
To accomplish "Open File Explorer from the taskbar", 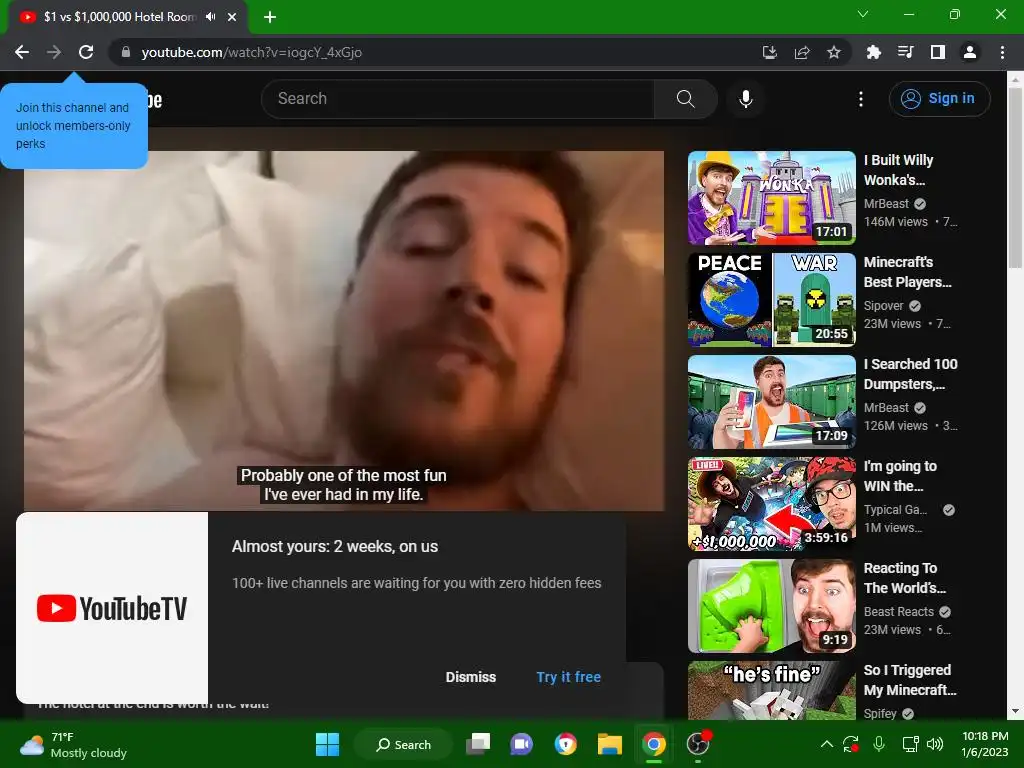I will [x=609, y=744].
